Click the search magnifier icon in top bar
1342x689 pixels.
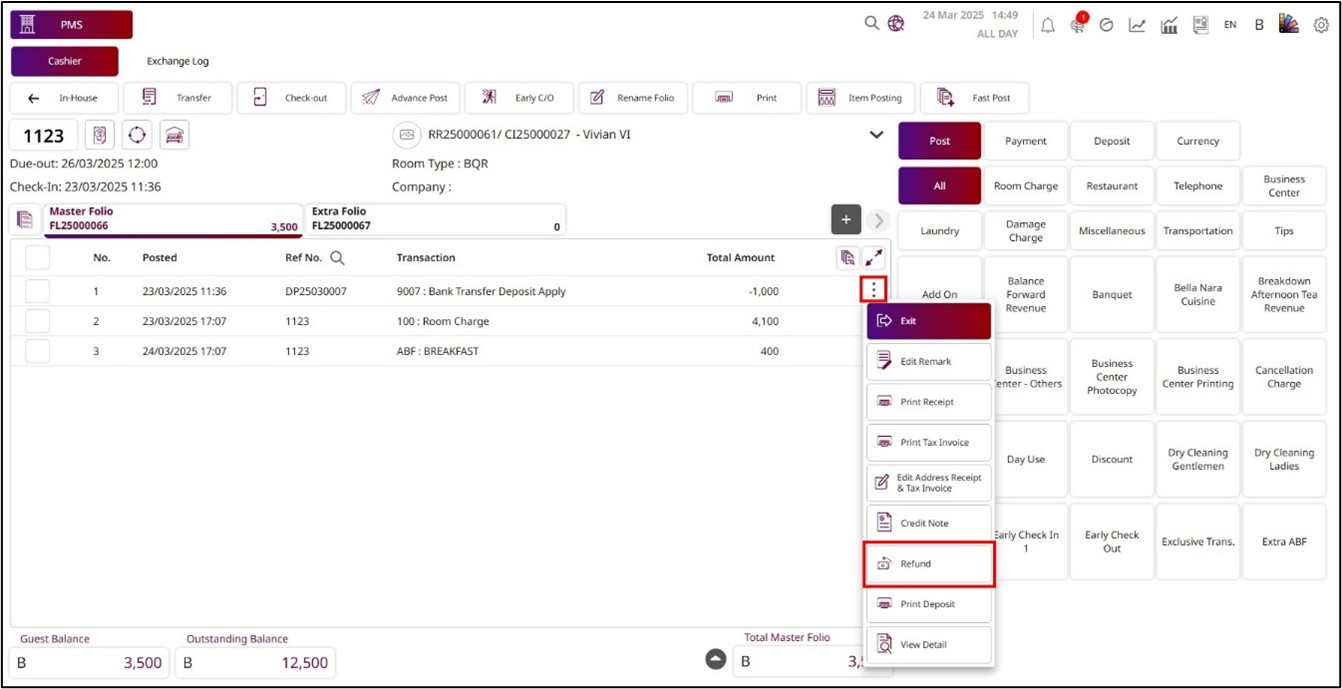(x=872, y=24)
